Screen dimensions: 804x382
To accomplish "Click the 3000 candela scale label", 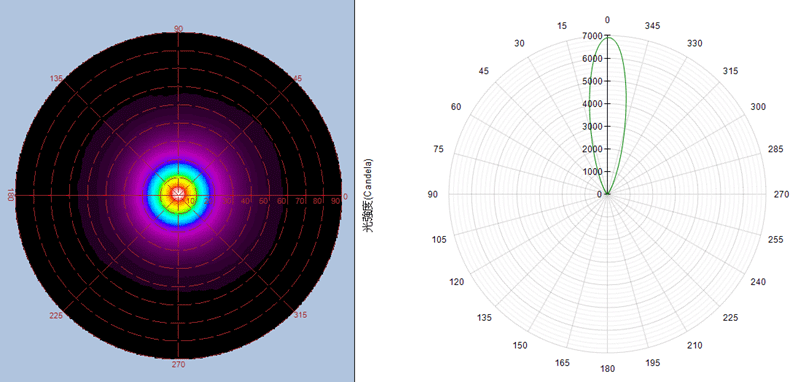I will pyautogui.click(x=593, y=127).
